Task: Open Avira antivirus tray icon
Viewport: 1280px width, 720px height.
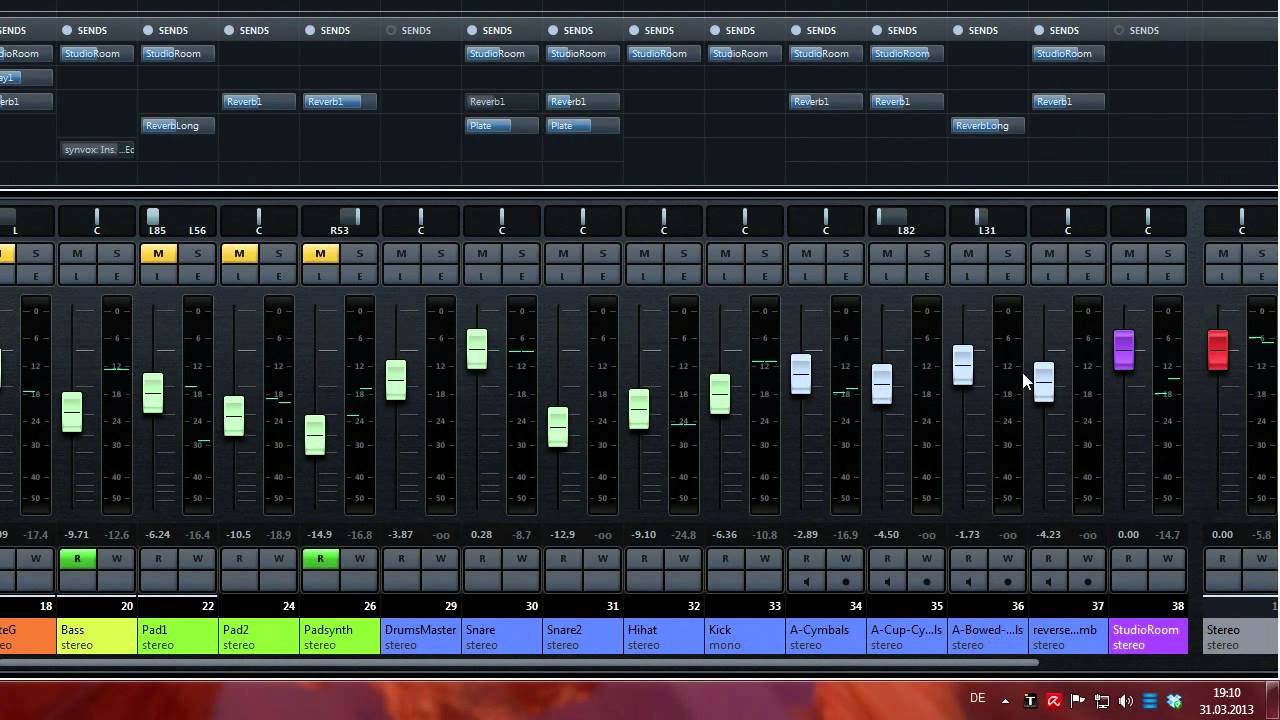Action: pos(1053,701)
